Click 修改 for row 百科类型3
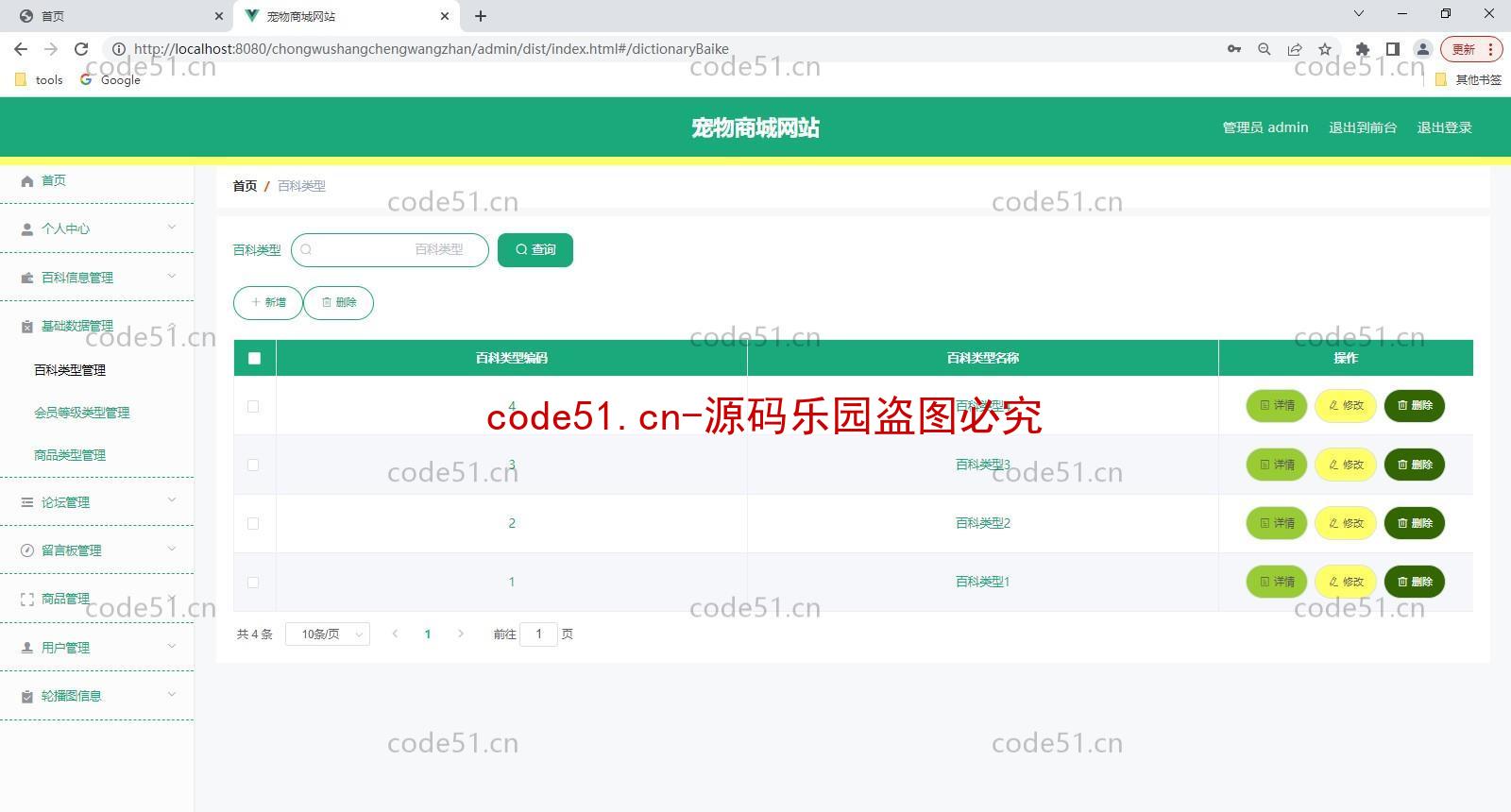 [x=1346, y=465]
